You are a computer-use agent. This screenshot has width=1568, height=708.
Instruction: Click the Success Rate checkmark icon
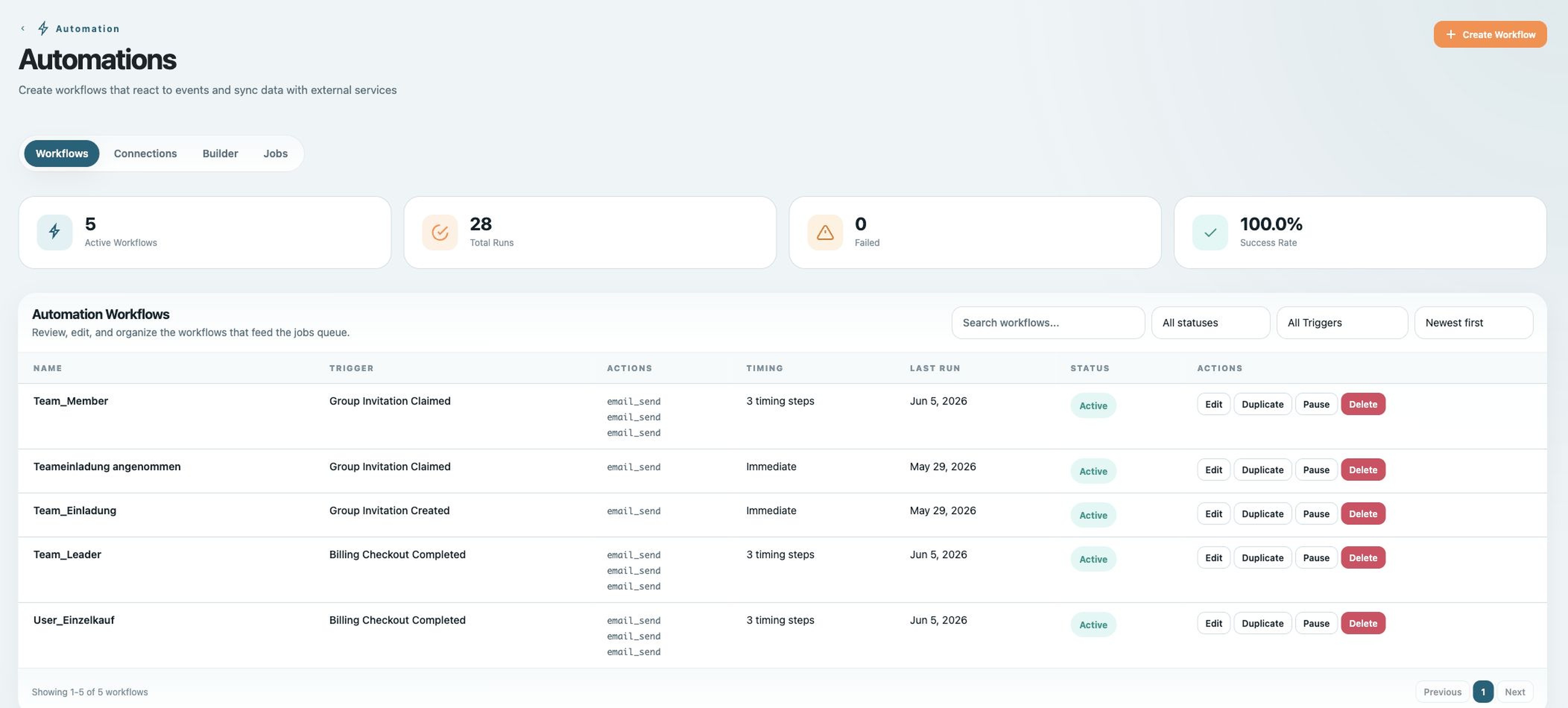(x=1210, y=232)
